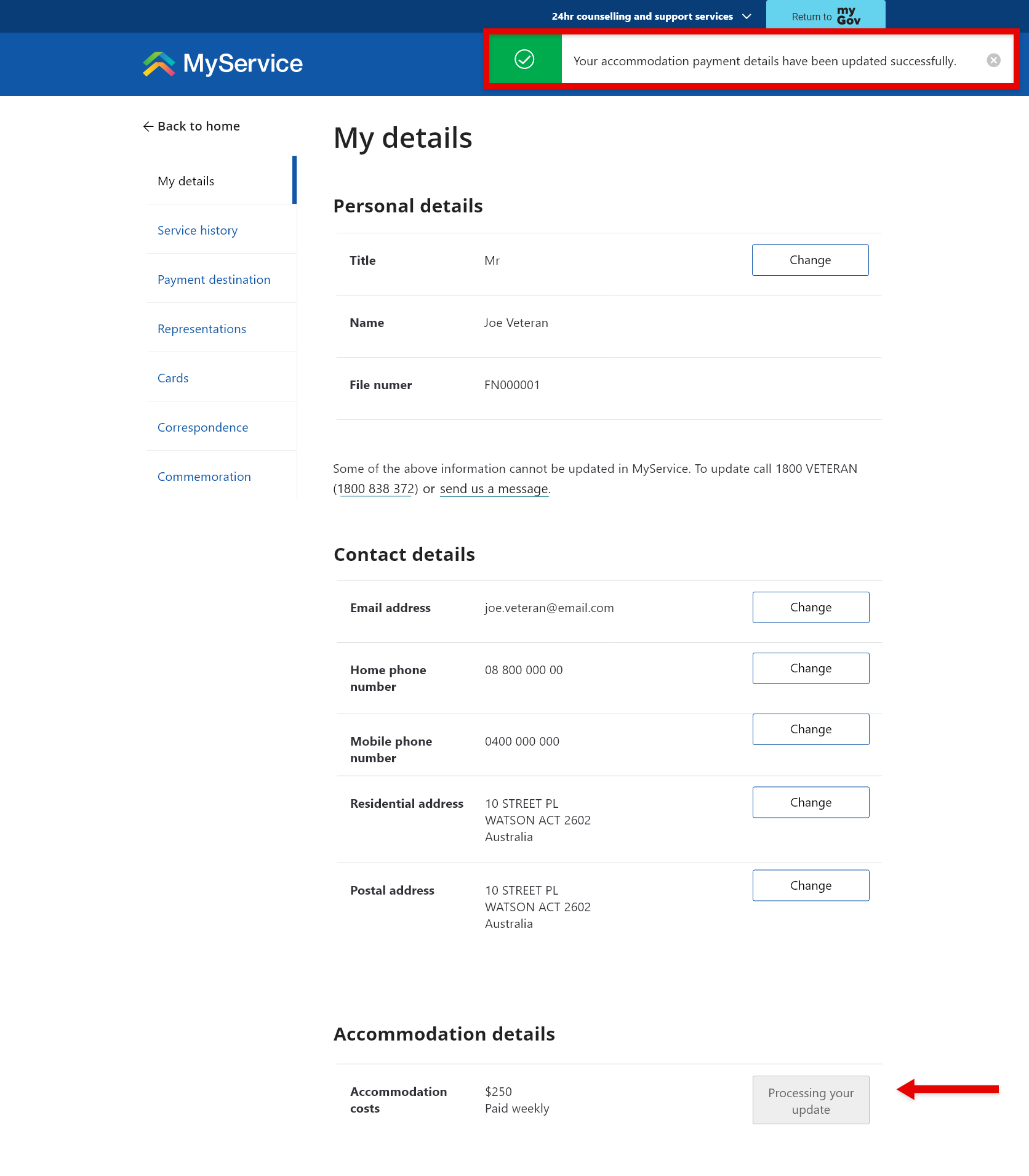
Task: Open the Representations page
Action: pyautogui.click(x=201, y=328)
